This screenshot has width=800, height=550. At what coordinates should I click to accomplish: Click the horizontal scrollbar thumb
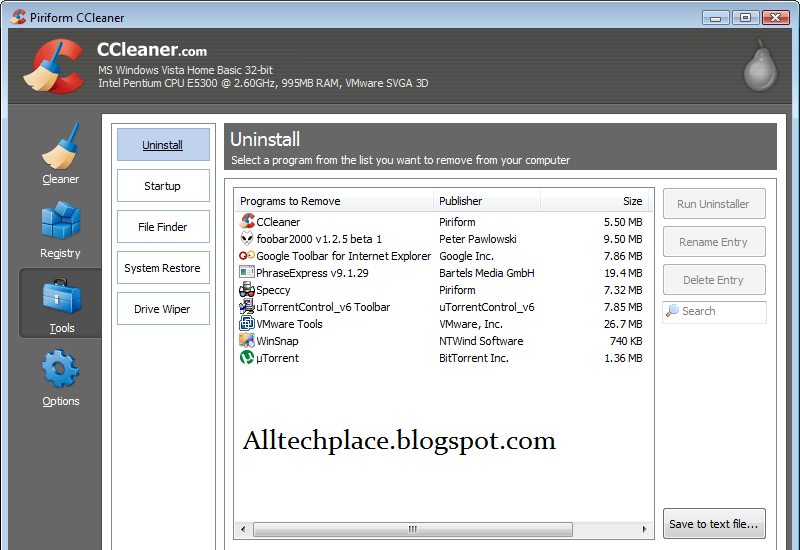pyautogui.click(x=413, y=529)
